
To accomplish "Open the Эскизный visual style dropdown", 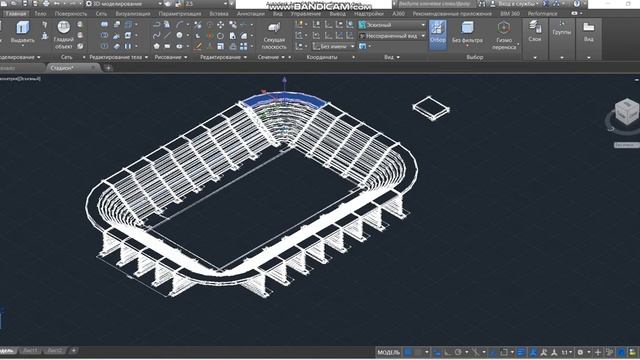I will [392, 25].
